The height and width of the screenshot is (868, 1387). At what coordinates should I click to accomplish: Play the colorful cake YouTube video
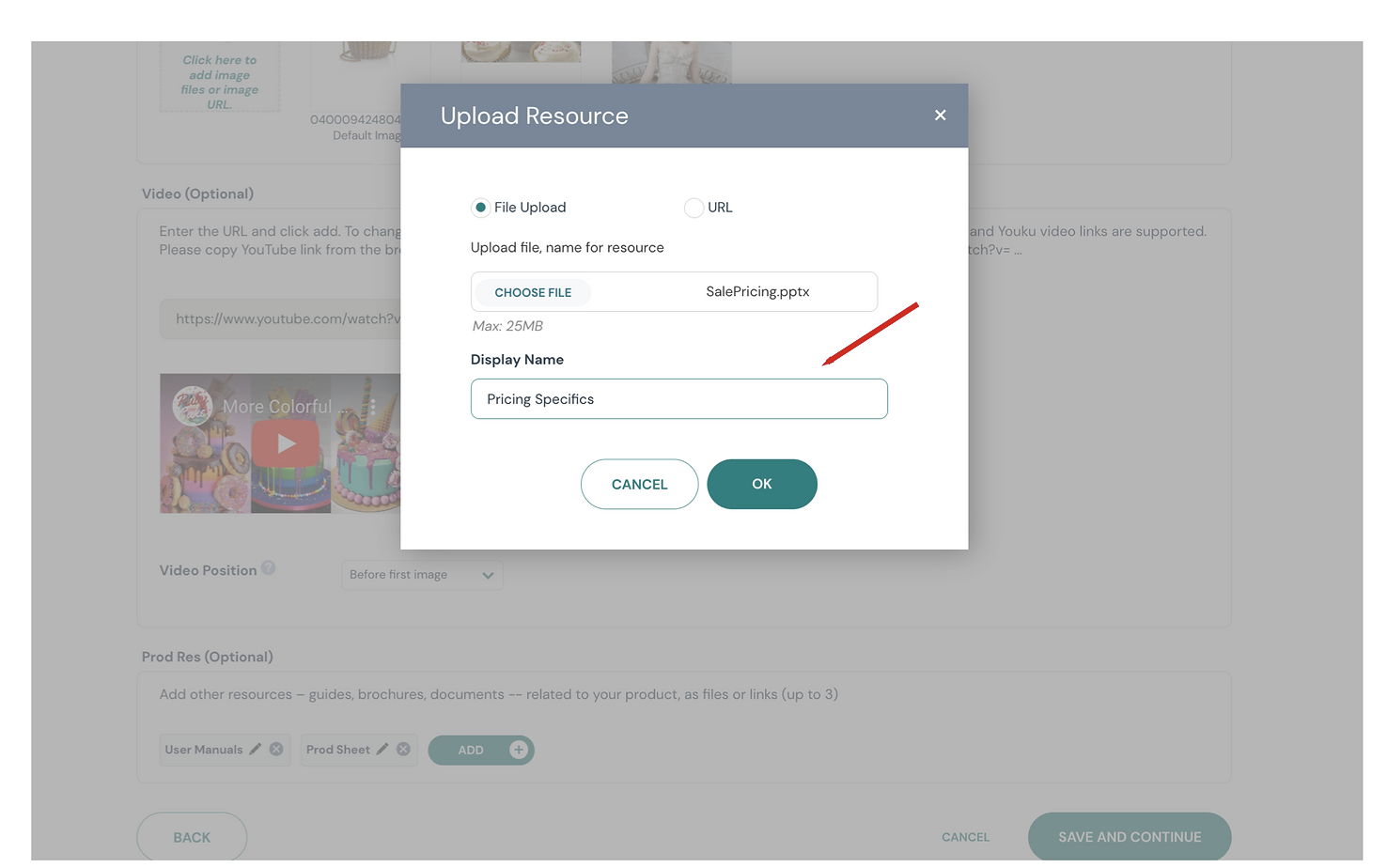coord(286,442)
